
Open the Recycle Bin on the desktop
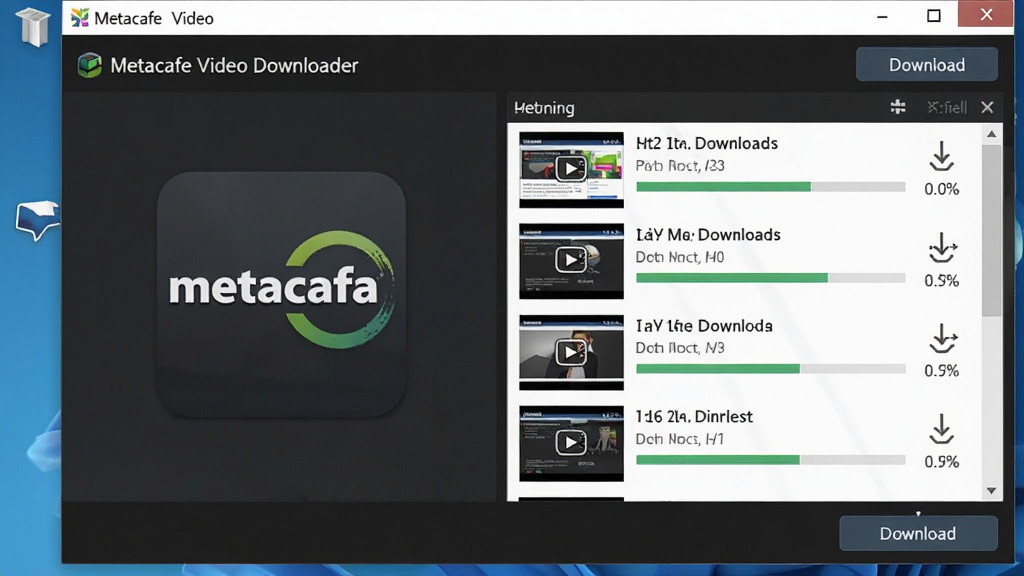(x=33, y=26)
